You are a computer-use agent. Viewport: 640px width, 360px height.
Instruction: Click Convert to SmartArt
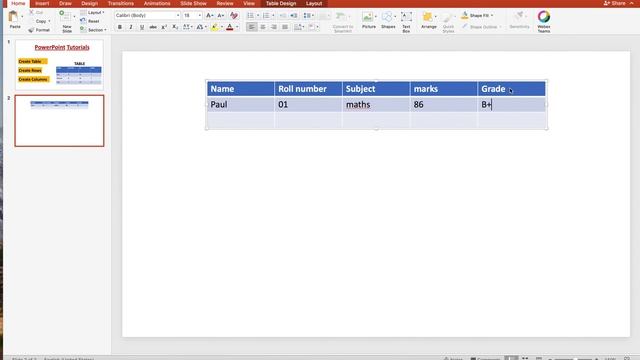click(342, 22)
